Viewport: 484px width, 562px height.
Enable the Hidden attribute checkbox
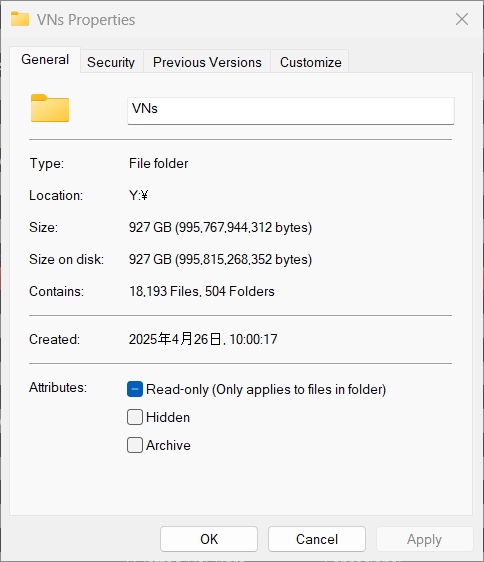coord(135,417)
